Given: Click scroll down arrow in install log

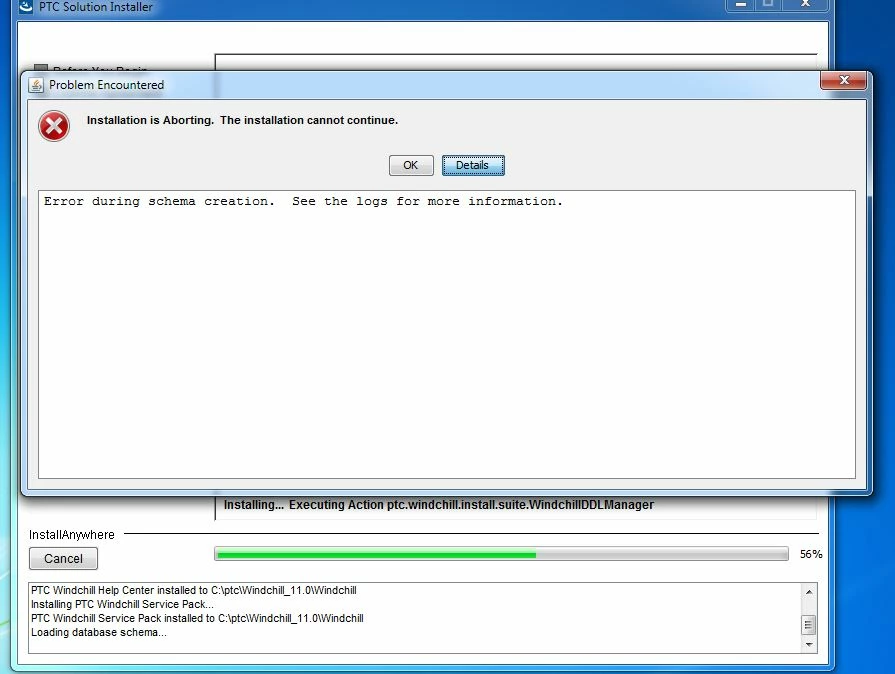Looking at the screenshot, I should pyautogui.click(x=808, y=644).
